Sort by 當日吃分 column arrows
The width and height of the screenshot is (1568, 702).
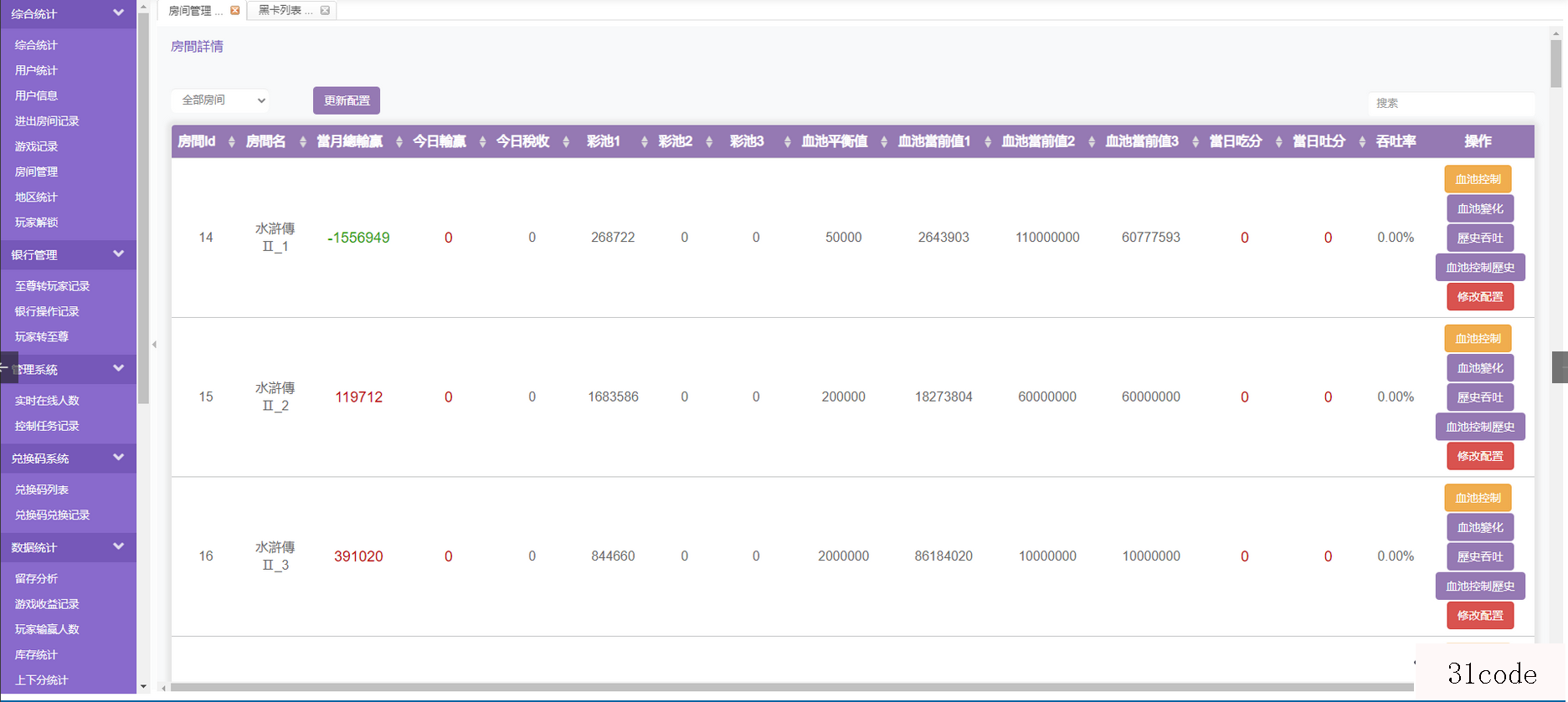1278,141
